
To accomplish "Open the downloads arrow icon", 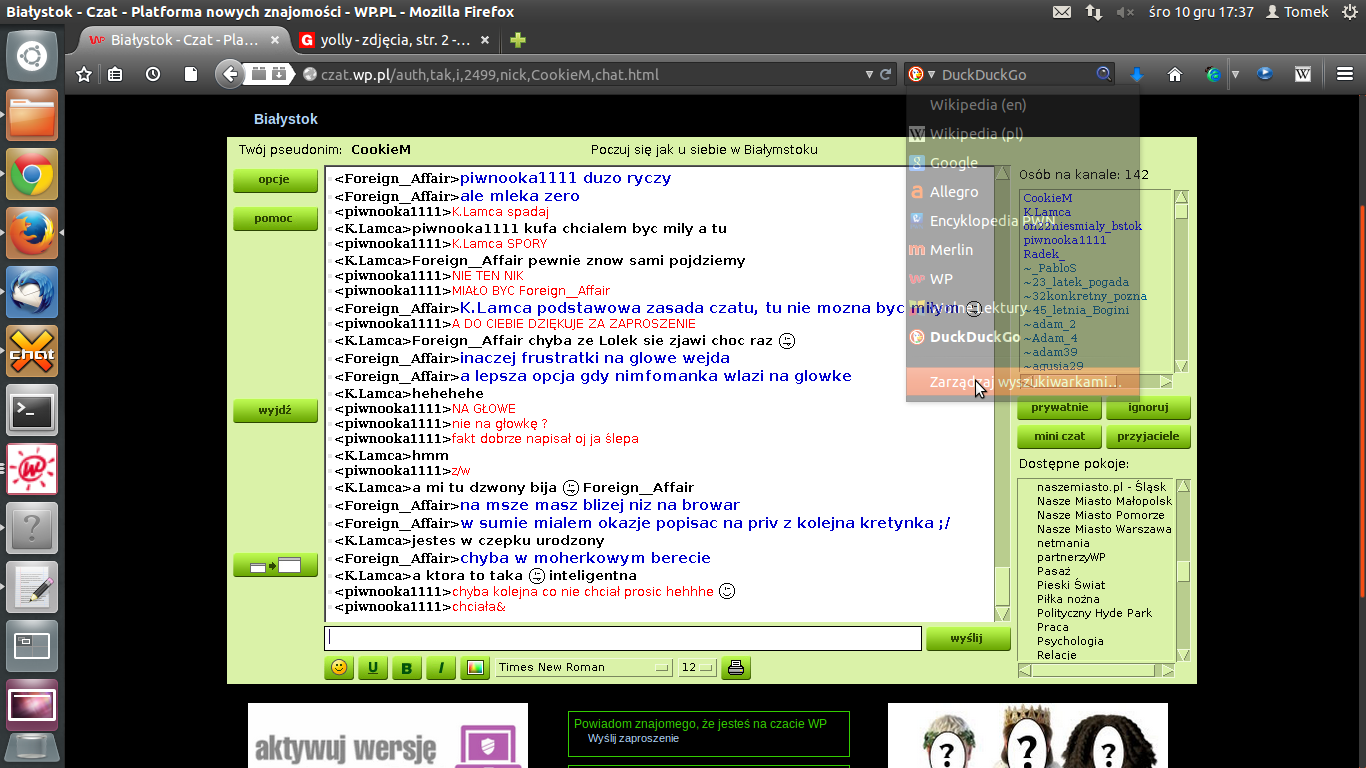I will (1137, 74).
